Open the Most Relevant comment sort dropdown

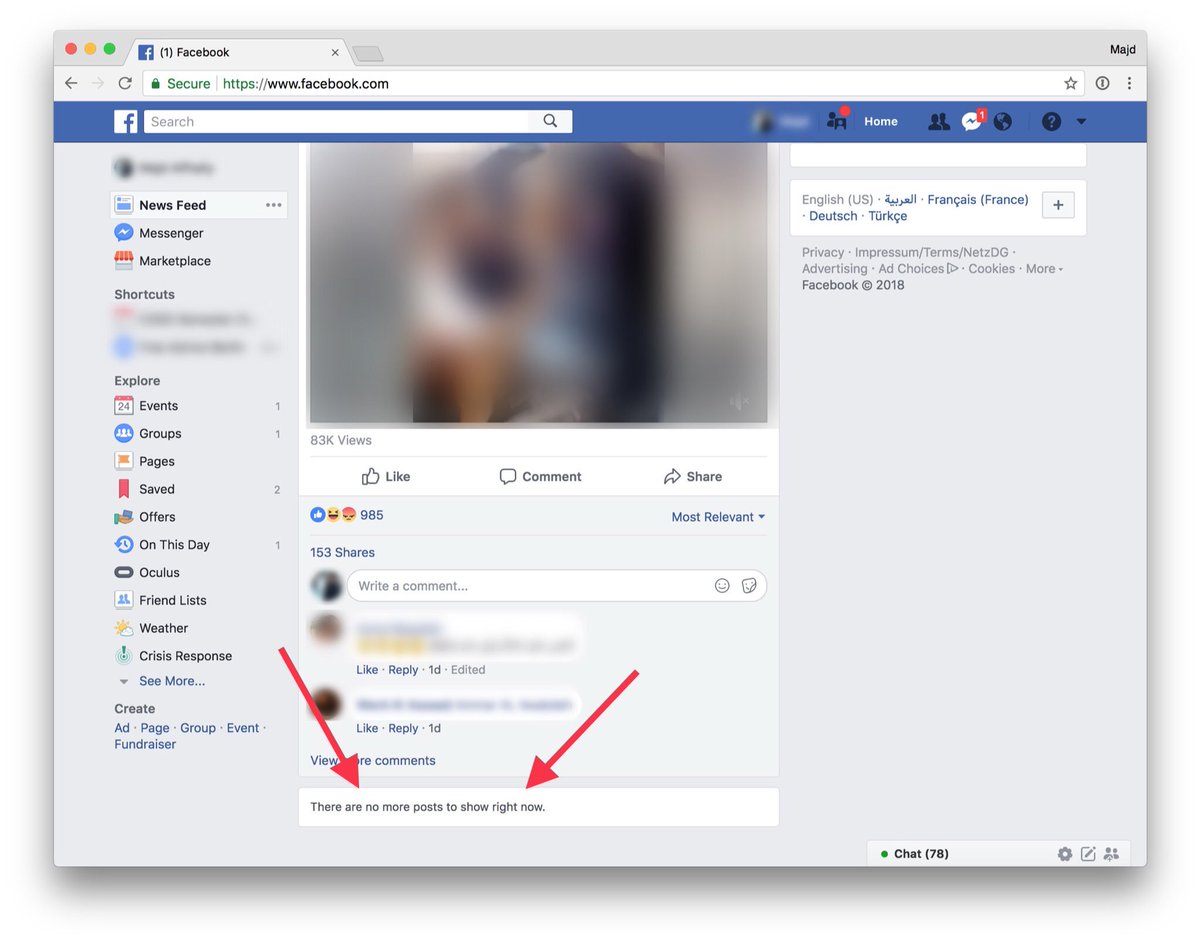(718, 517)
